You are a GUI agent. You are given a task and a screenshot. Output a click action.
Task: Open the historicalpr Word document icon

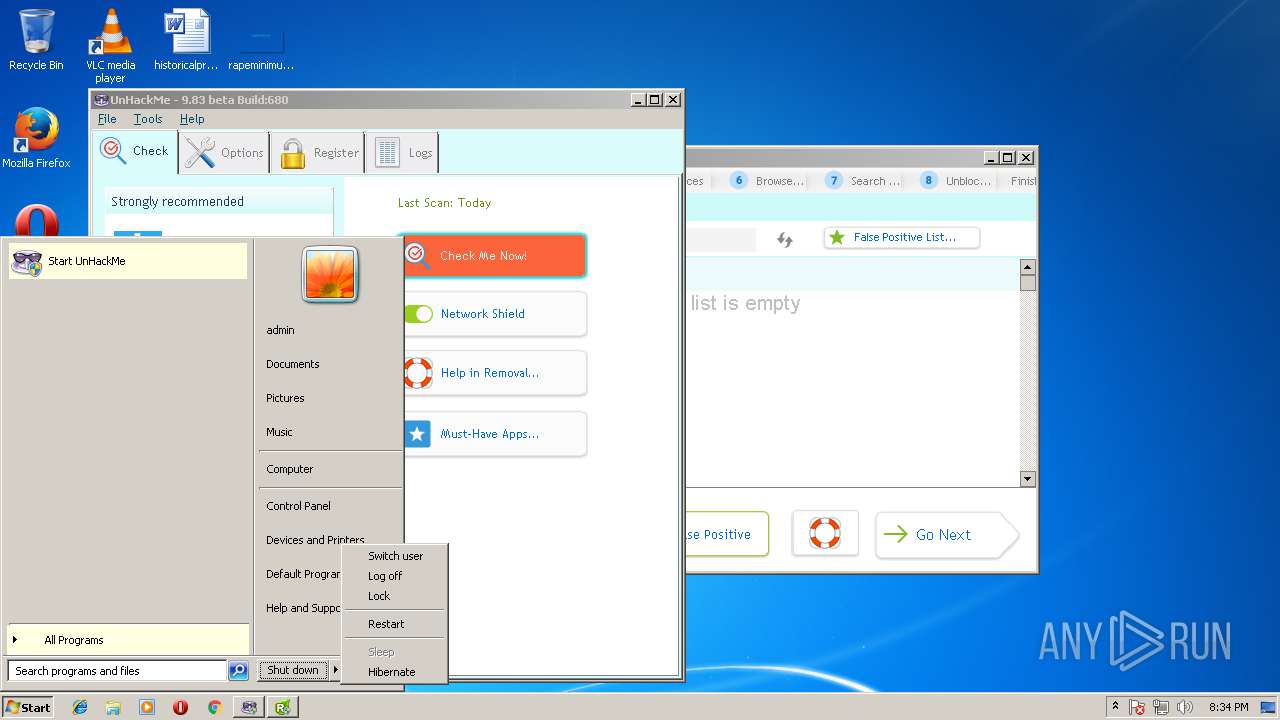(186, 40)
